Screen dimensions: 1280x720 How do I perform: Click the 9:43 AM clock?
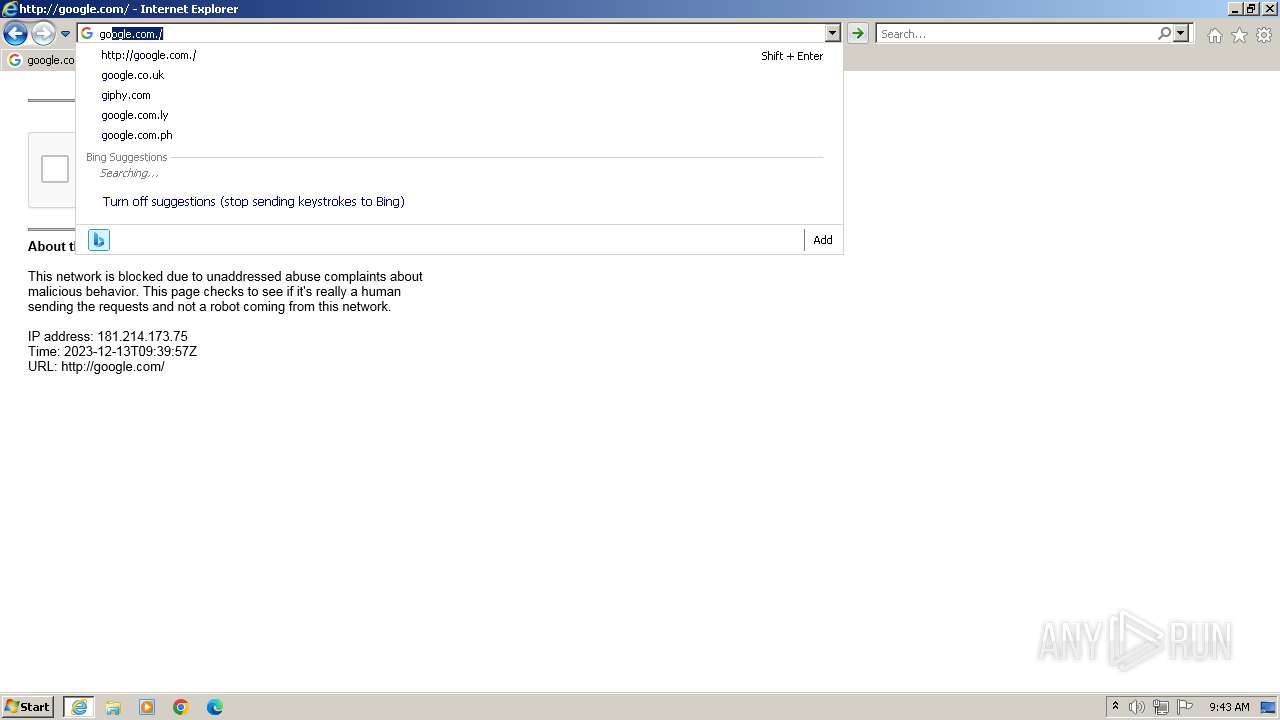(1229, 707)
